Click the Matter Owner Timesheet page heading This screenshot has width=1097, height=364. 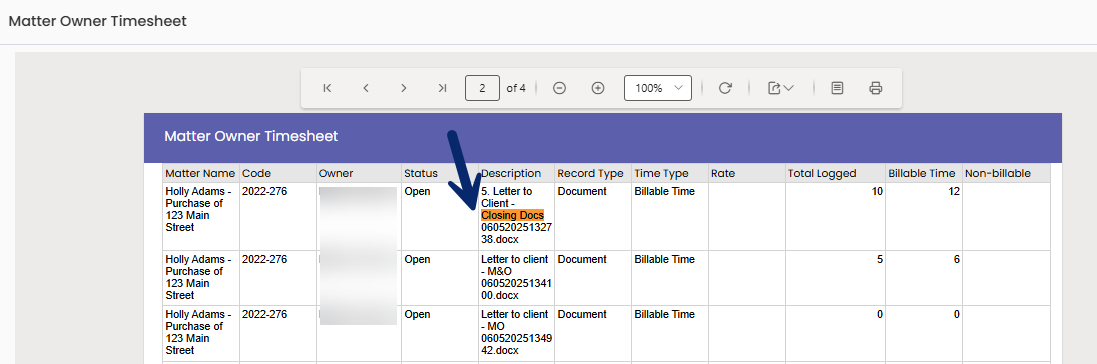coord(97,21)
